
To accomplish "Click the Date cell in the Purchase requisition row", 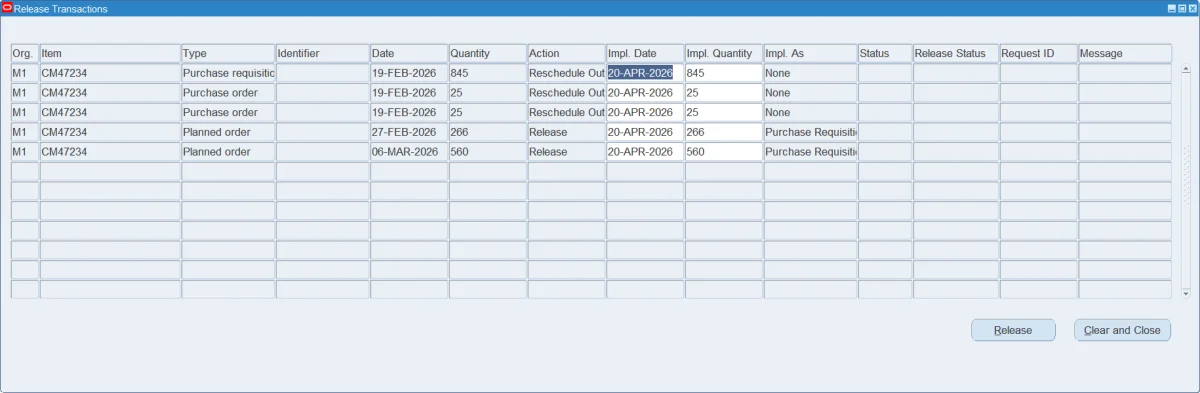I will coord(409,73).
